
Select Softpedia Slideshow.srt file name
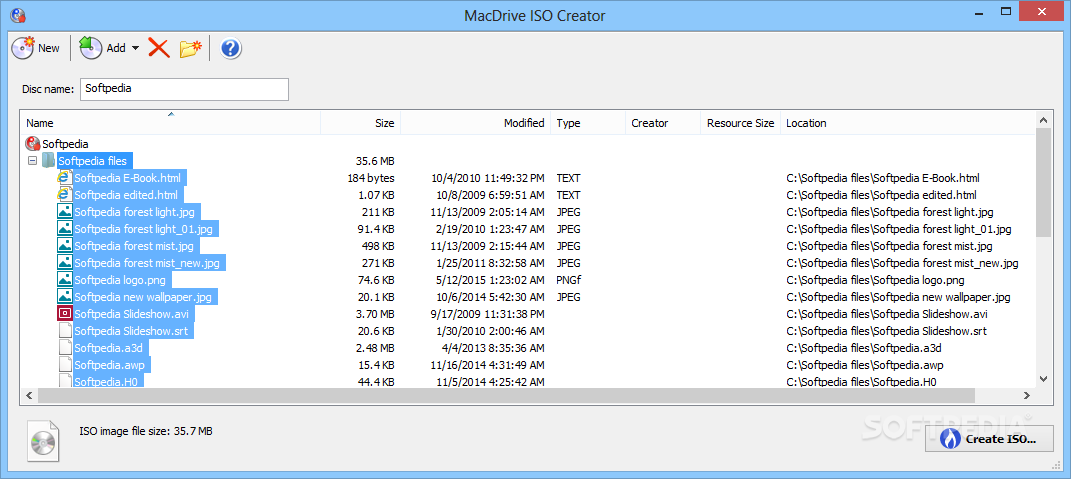coord(130,331)
